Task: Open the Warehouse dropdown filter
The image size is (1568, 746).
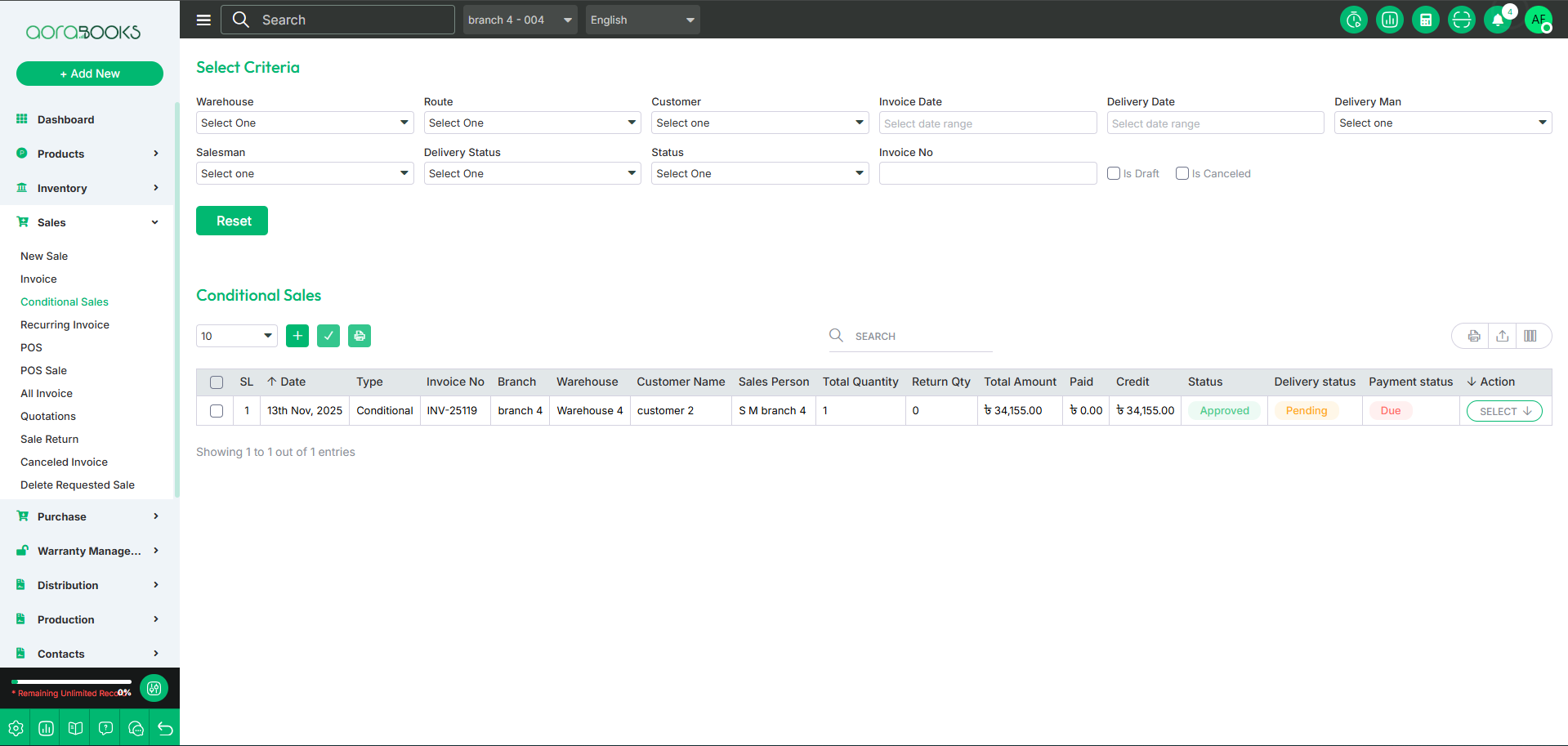Action: click(305, 123)
